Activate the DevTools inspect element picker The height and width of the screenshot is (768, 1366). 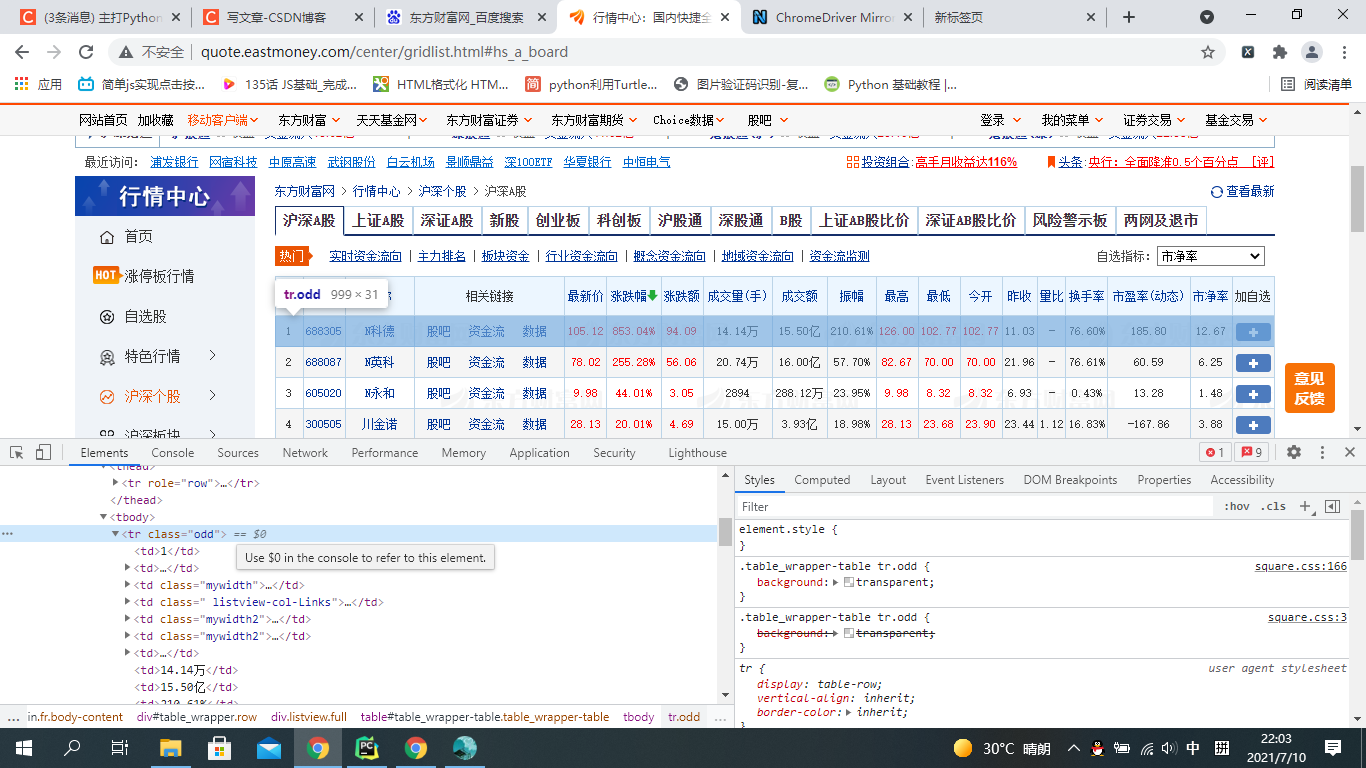tap(16, 452)
